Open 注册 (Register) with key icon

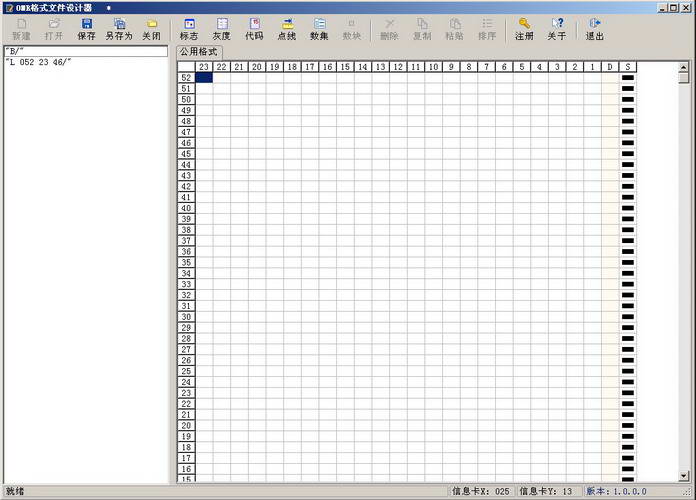click(524, 29)
